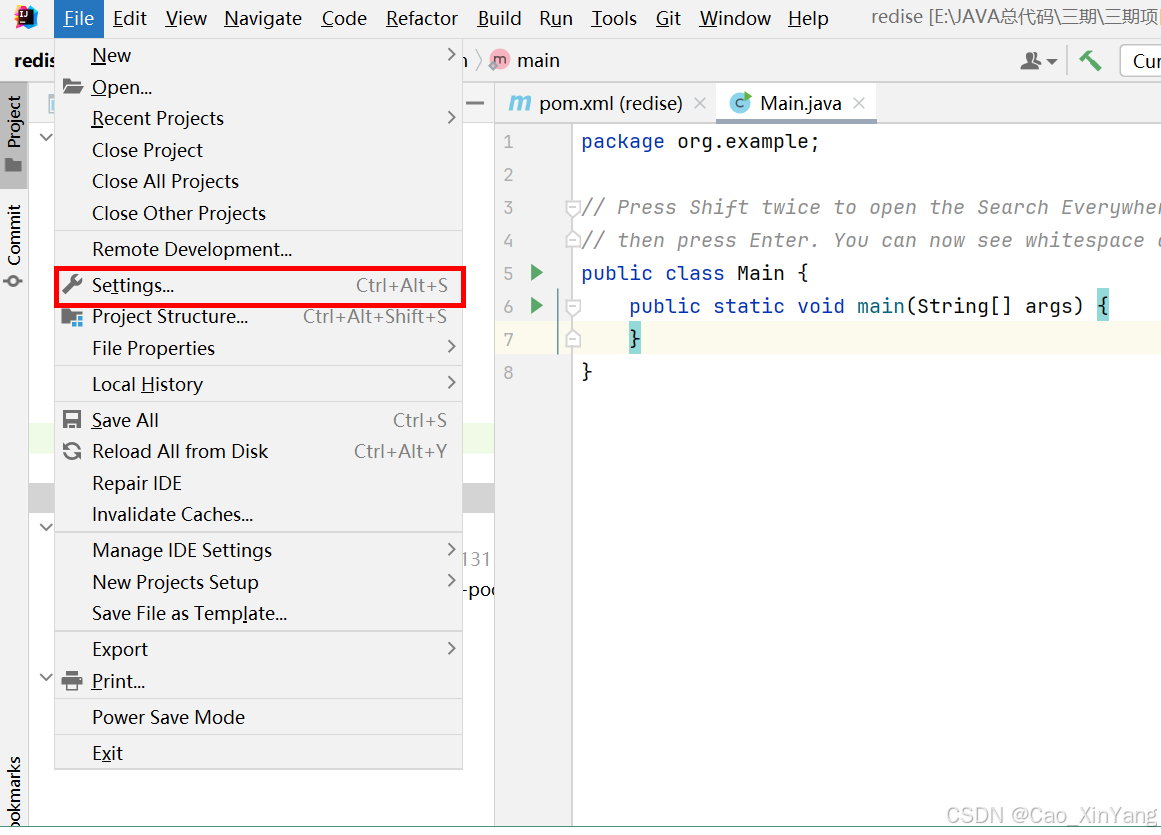The image size is (1161, 835).
Task: Click the run gutter arrow on line 6
Action: (x=537, y=305)
